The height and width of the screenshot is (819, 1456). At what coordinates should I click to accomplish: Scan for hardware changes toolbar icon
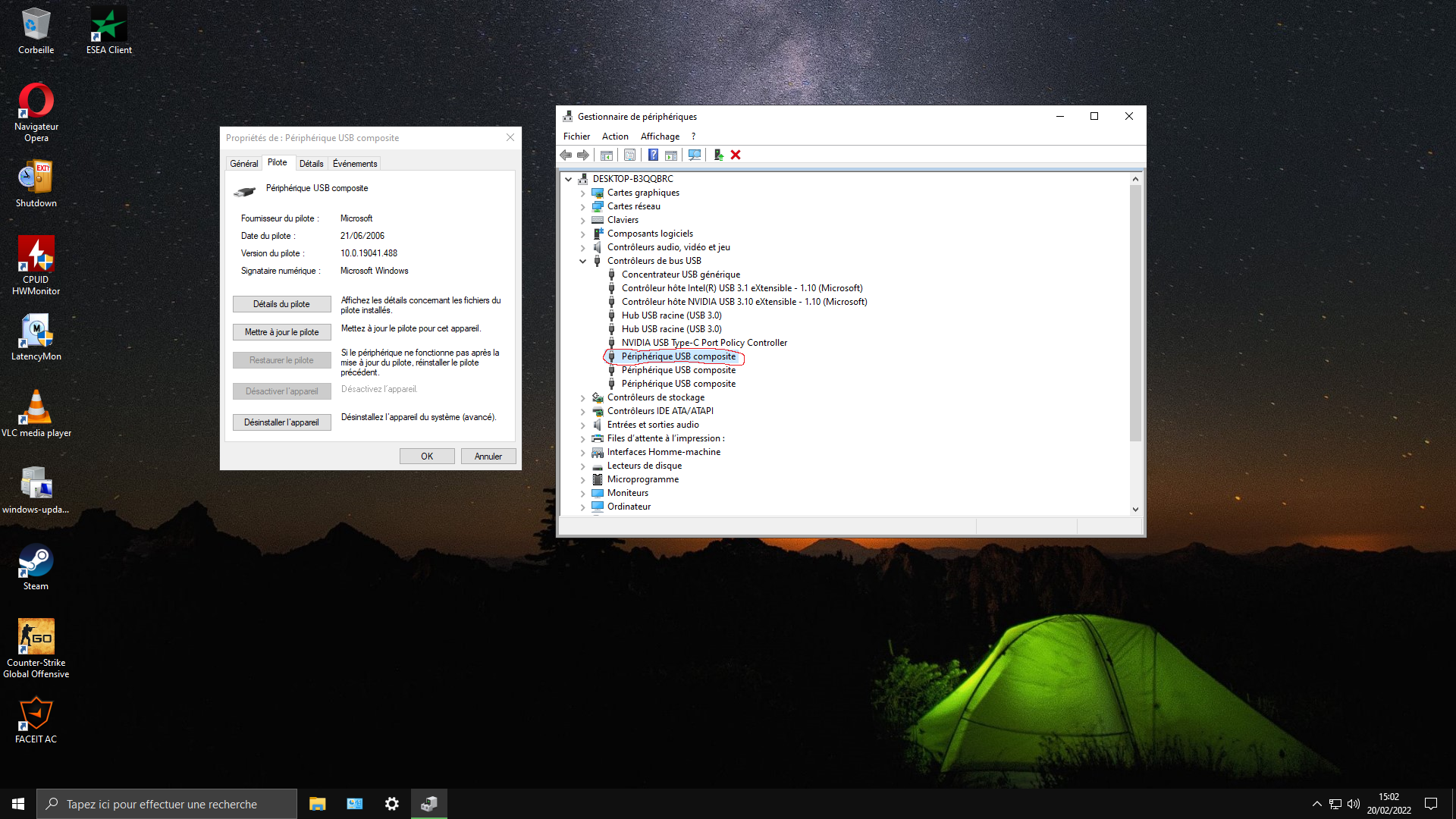tap(694, 155)
